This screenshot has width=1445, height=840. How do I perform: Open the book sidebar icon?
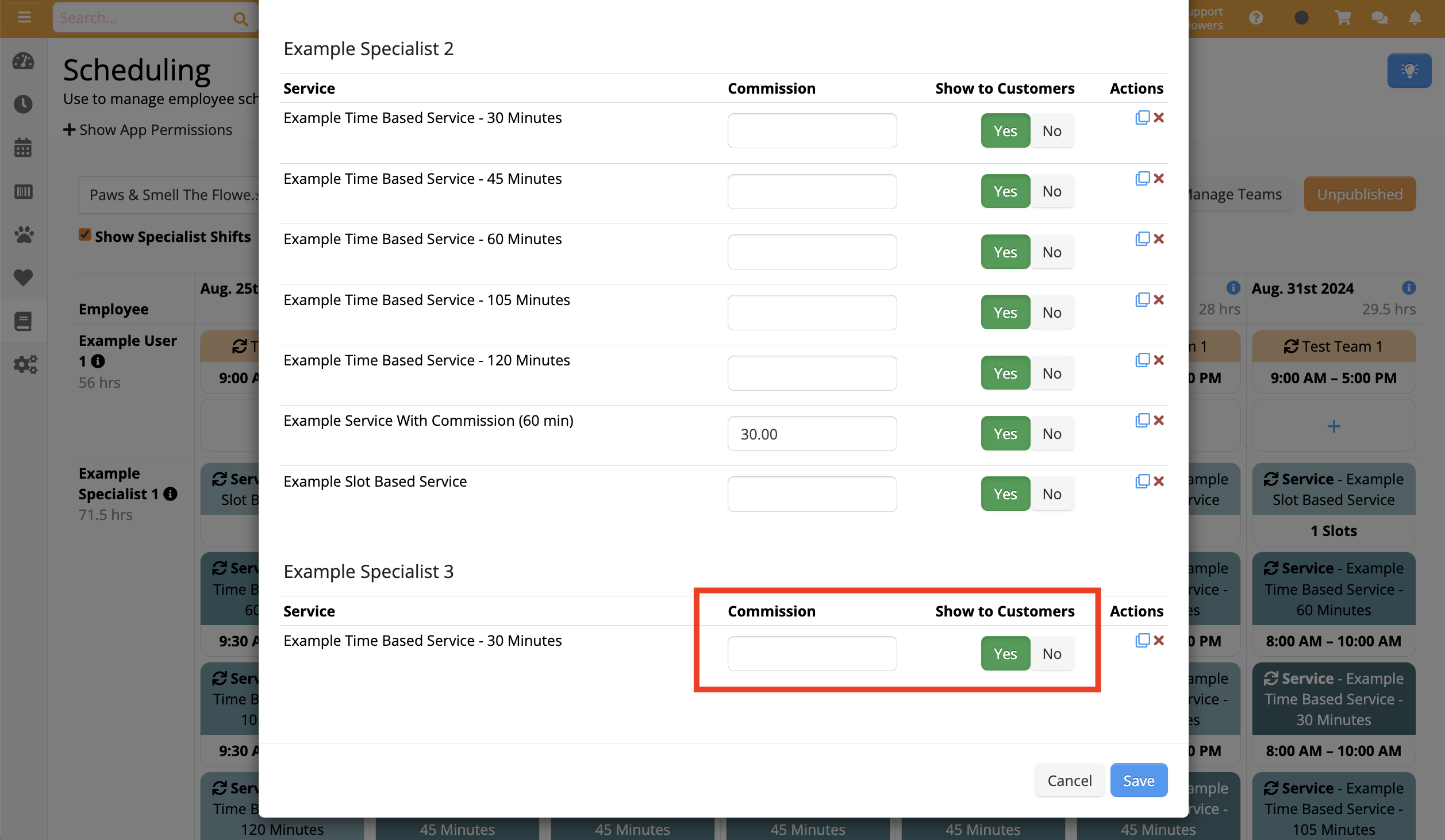(23, 321)
